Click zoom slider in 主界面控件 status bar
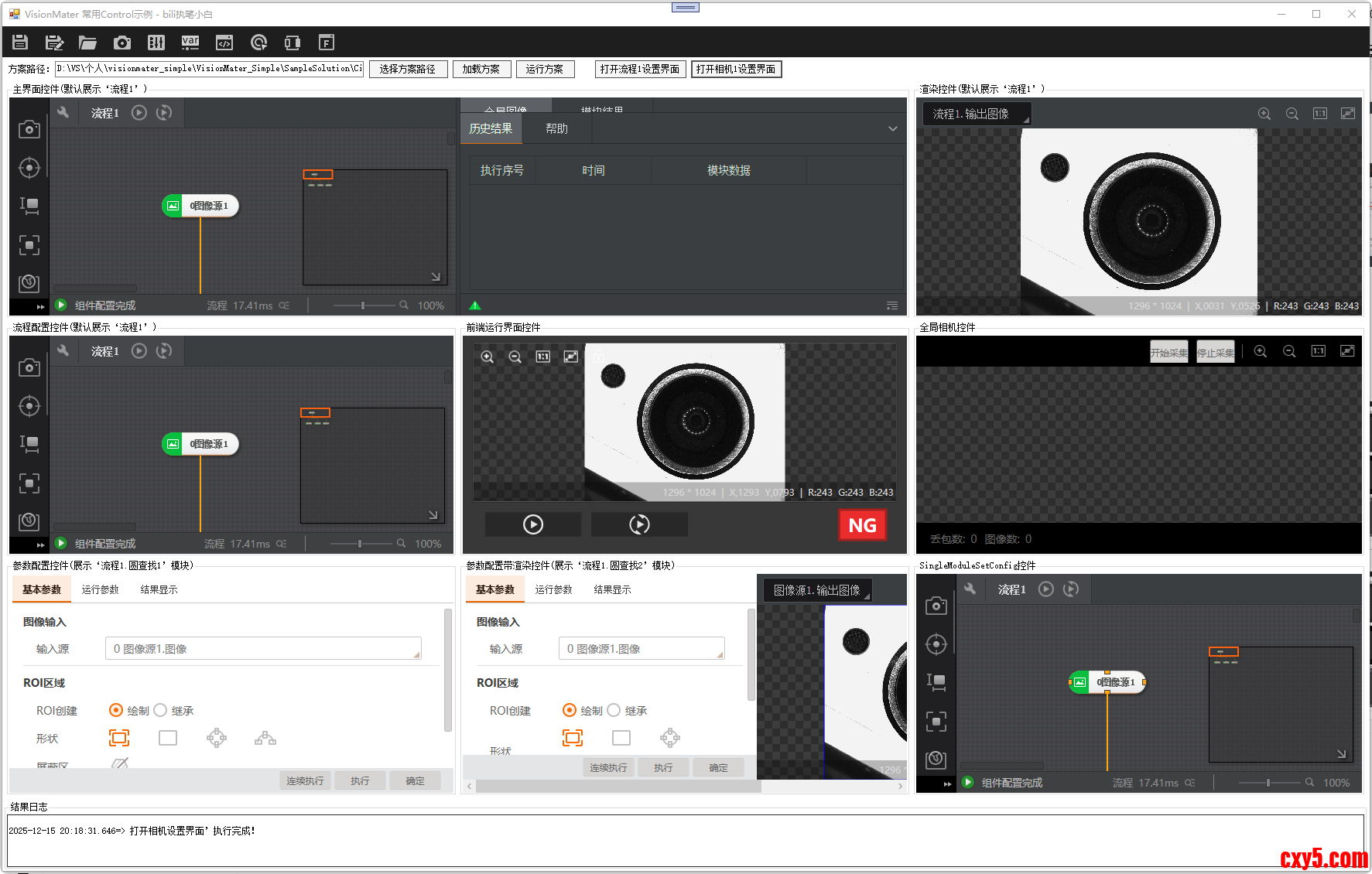Screen dimensions: 1372x874 tap(362, 306)
